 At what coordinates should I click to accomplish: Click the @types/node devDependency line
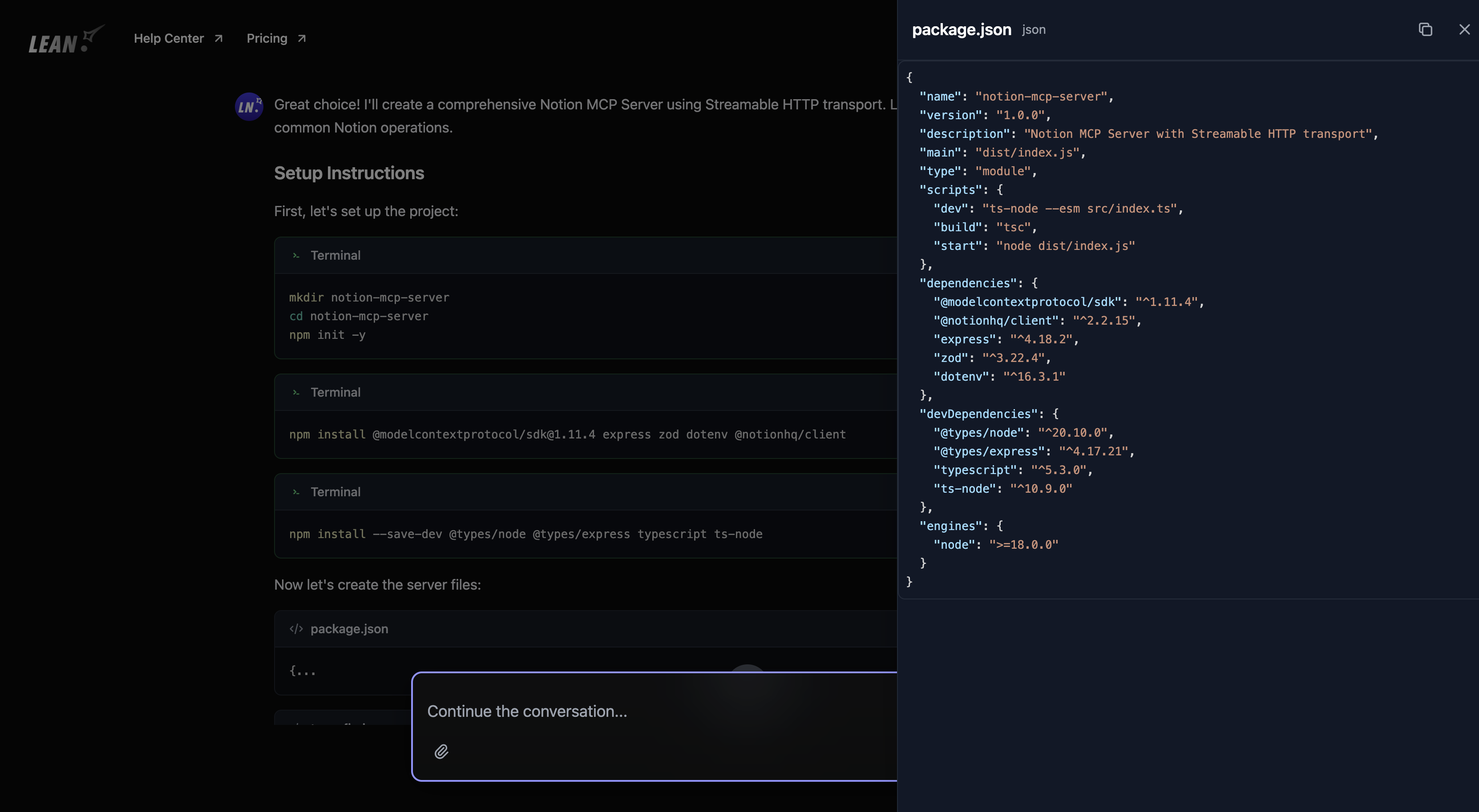(1024, 433)
